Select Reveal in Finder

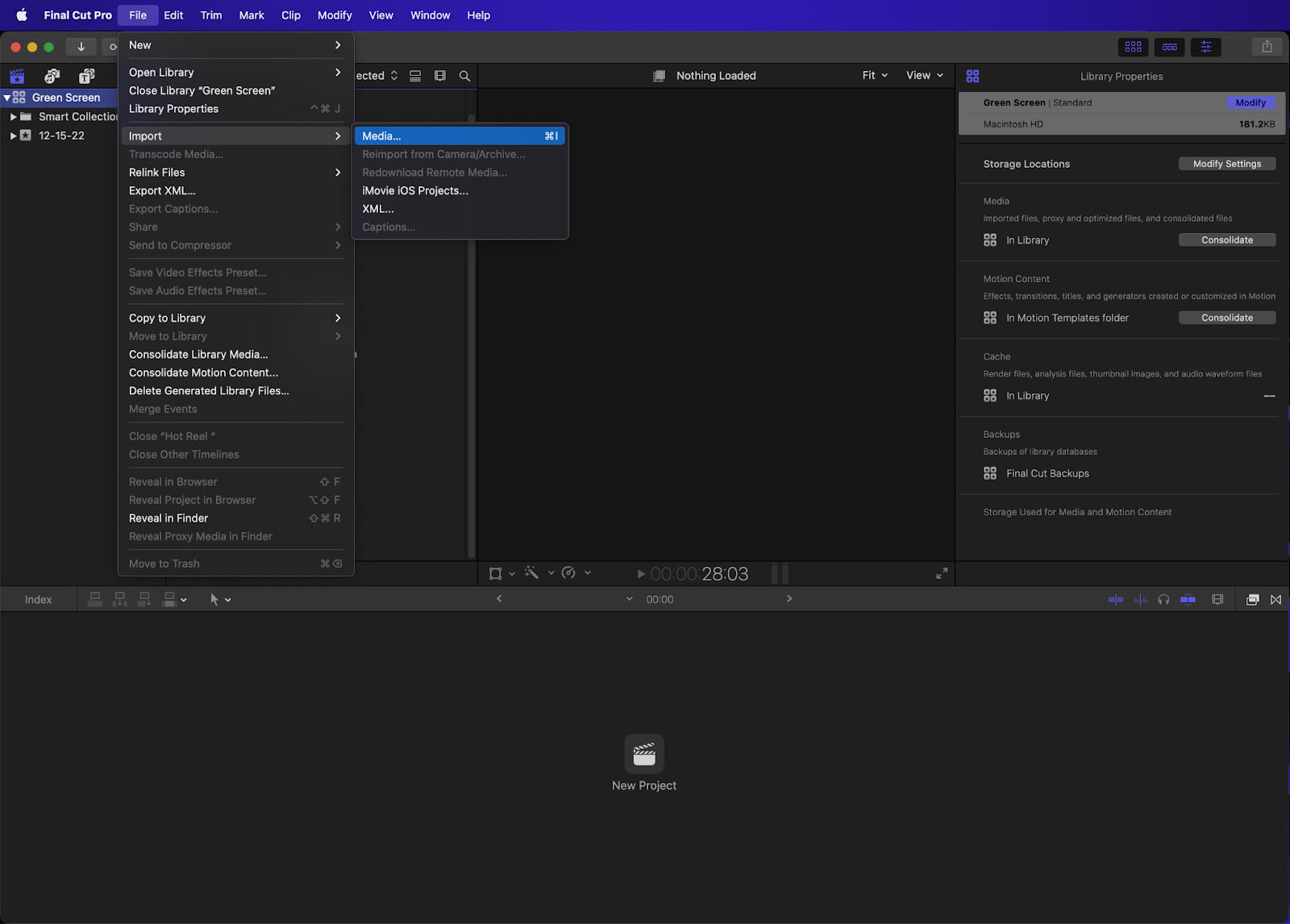(235, 518)
